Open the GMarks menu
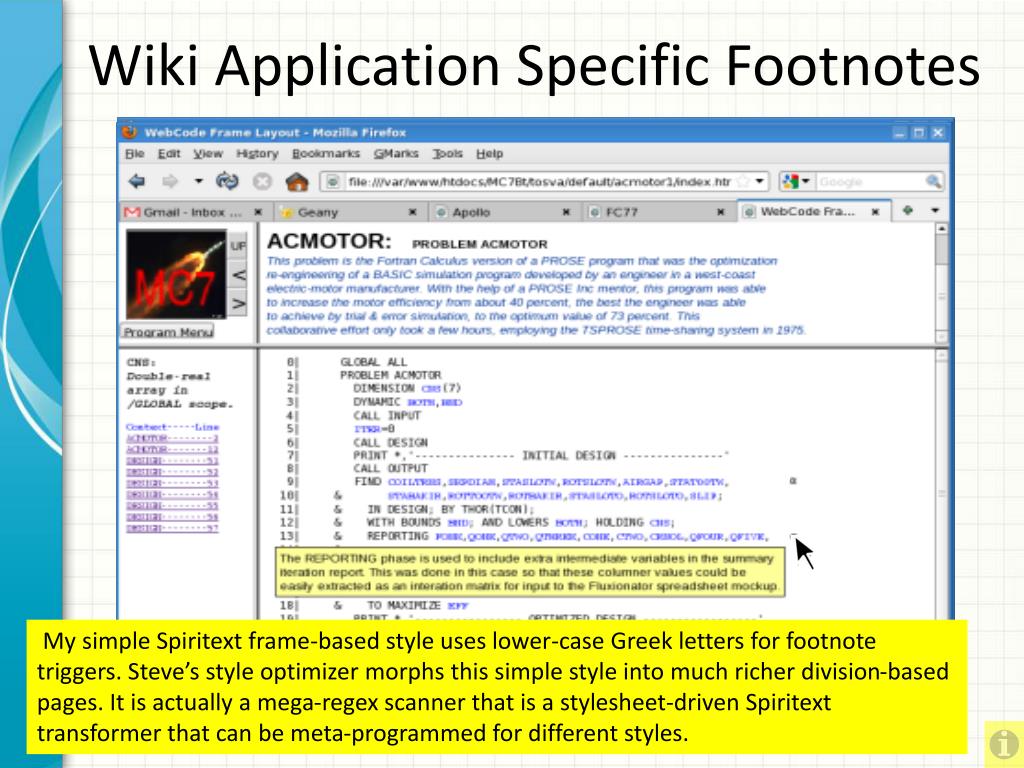Image resolution: width=1024 pixels, height=768 pixels. pyautogui.click(x=396, y=153)
